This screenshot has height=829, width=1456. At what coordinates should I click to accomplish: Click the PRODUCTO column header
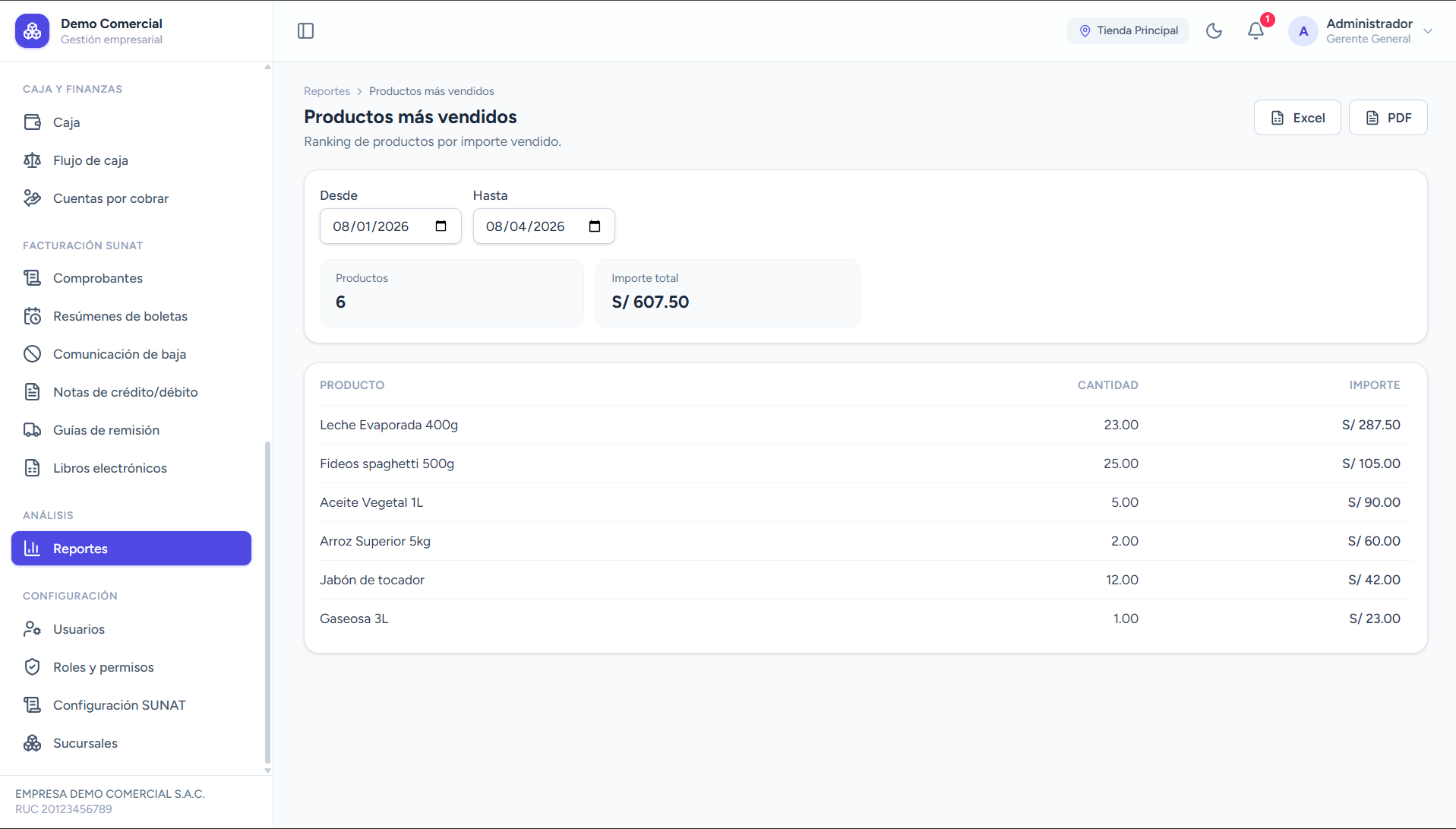click(x=352, y=385)
